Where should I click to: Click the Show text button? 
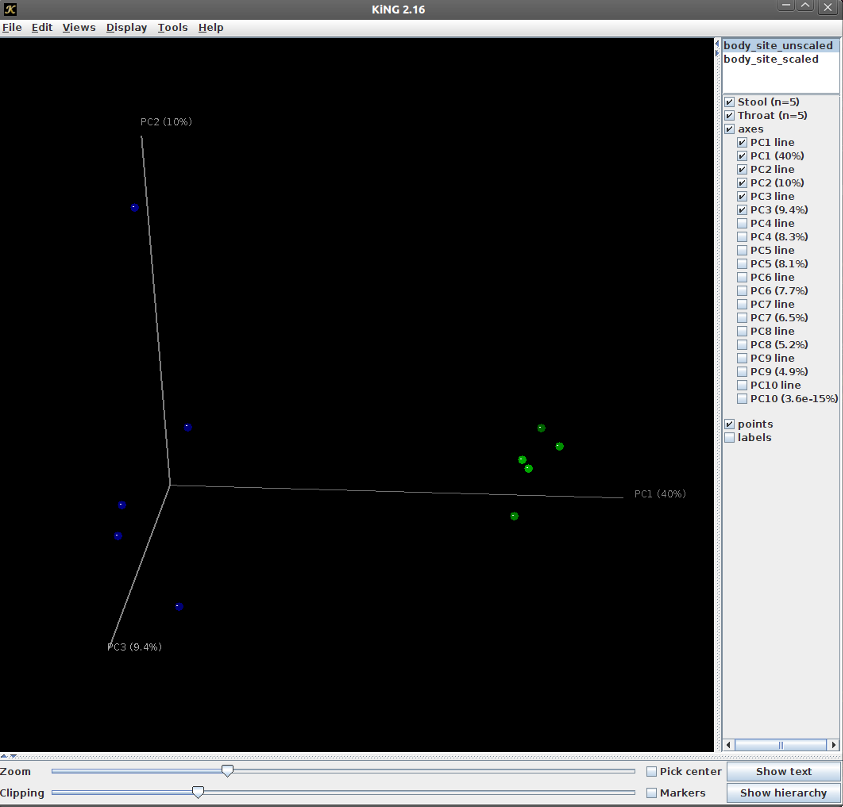(x=783, y=772)
